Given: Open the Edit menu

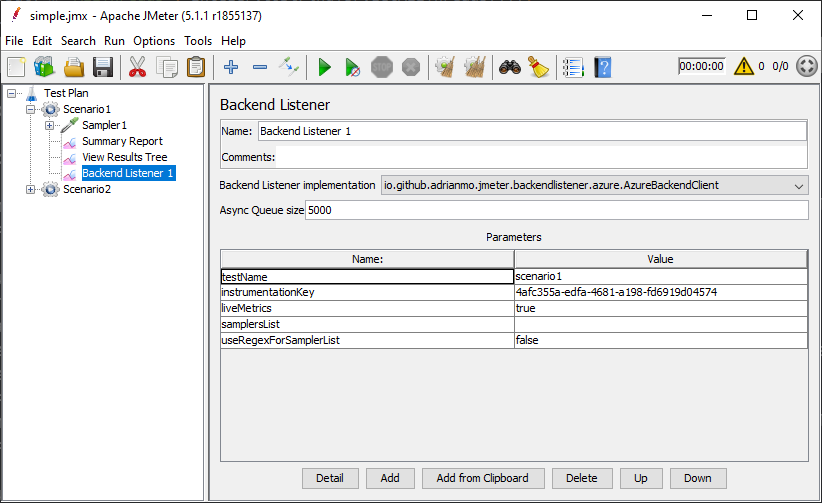Looking at the screenshot, I should (42, 41).
